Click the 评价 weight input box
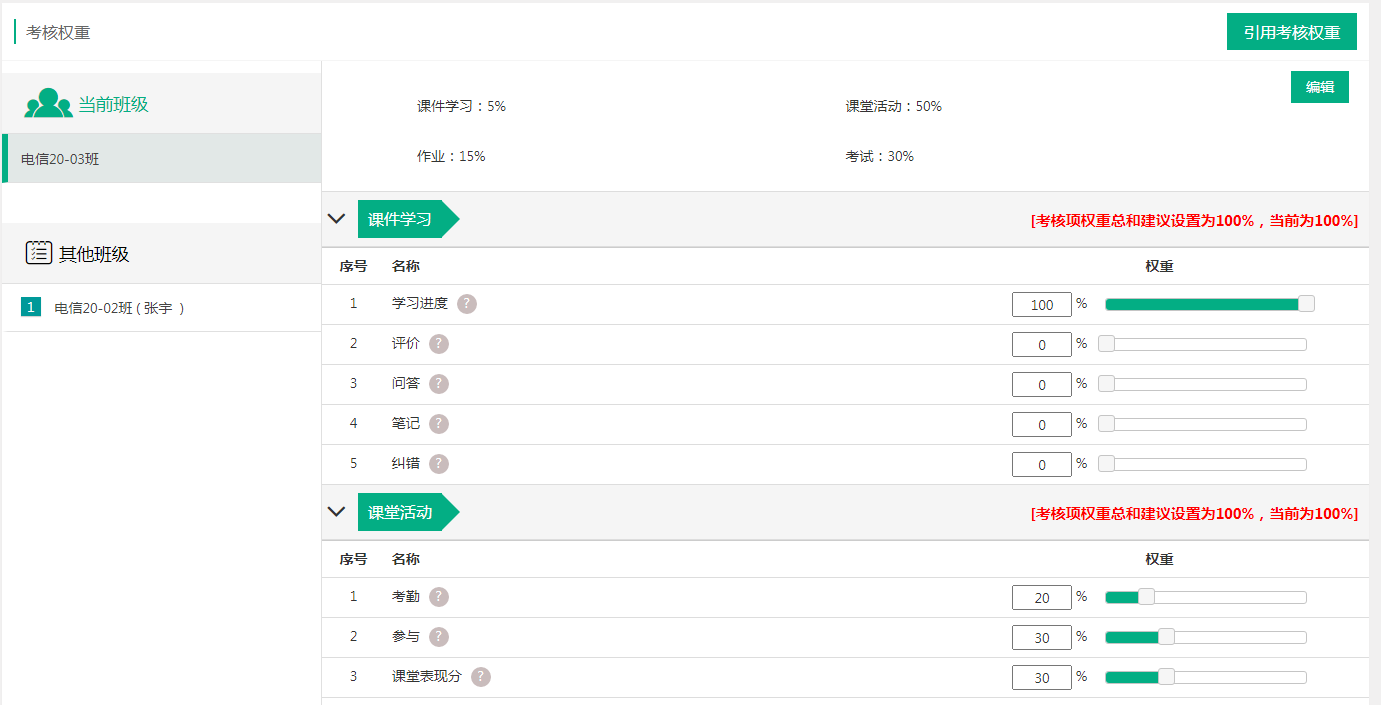This screenshot has width=1381, height=705. (1041, 345)
